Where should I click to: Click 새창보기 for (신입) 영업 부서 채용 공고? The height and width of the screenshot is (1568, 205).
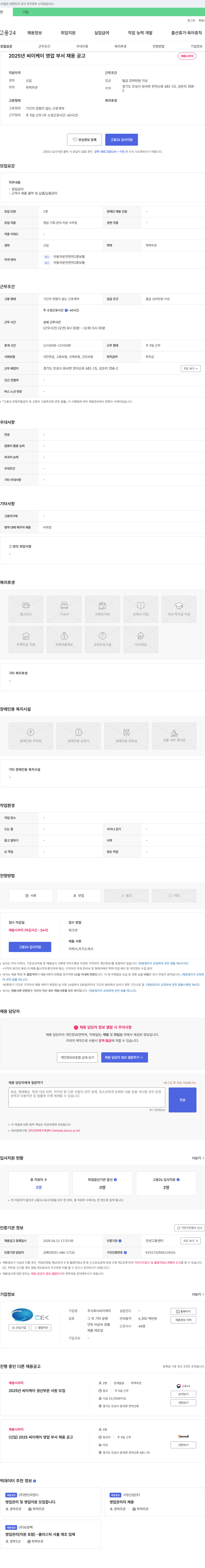click(x=183, y=1445)
